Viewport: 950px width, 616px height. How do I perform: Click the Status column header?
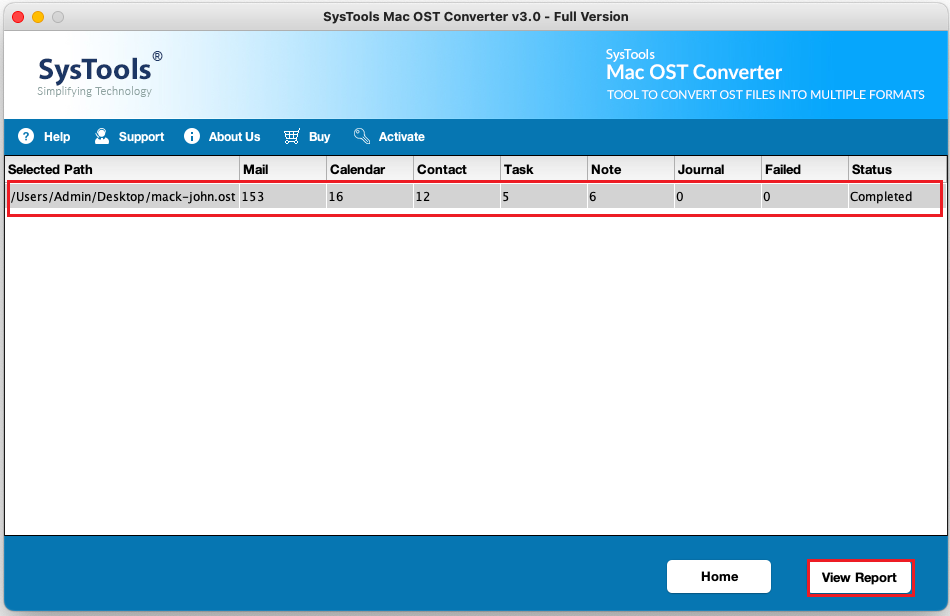(897, 170)
